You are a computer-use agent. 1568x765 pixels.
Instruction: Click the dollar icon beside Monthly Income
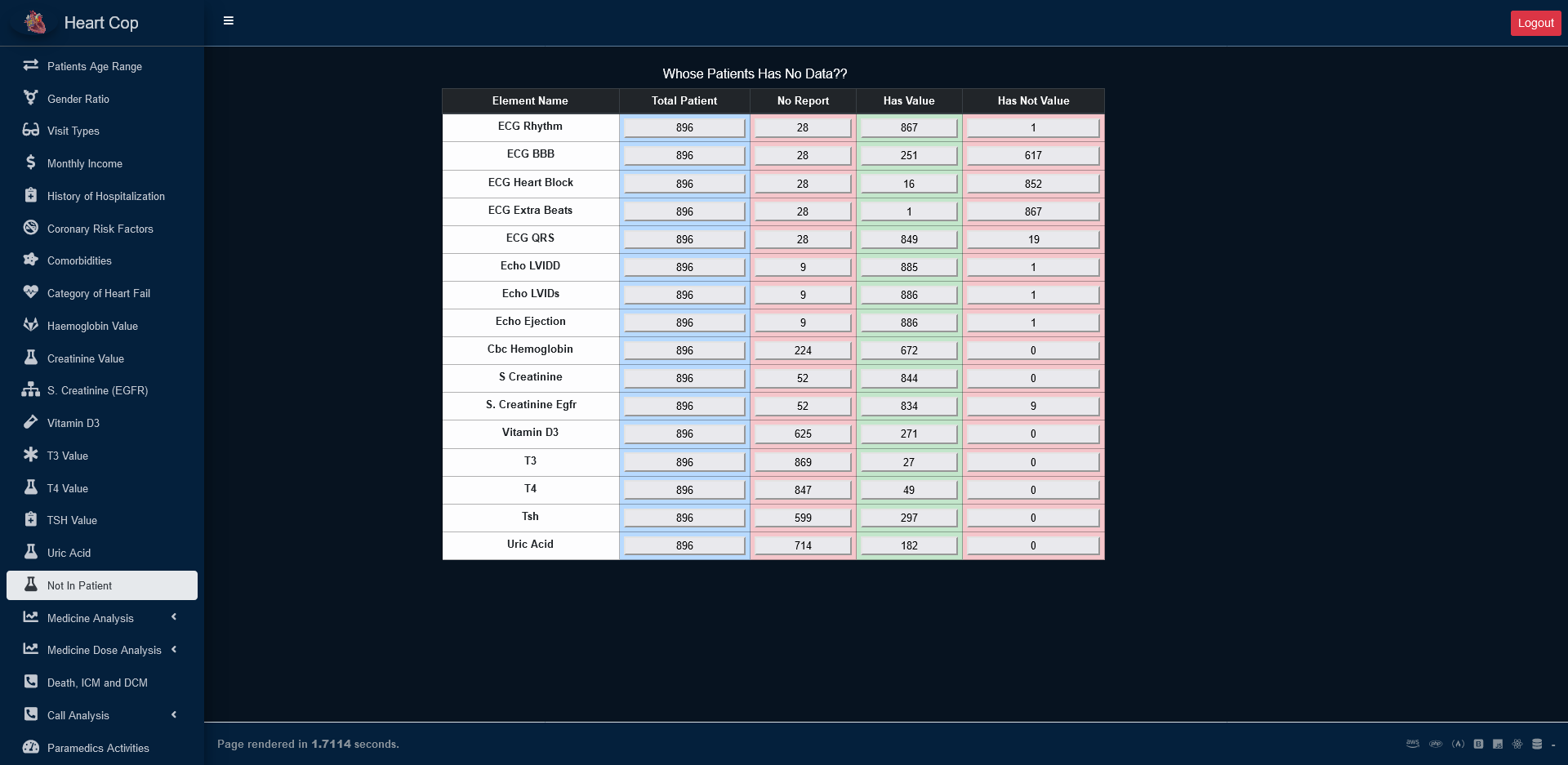point(31,162)
